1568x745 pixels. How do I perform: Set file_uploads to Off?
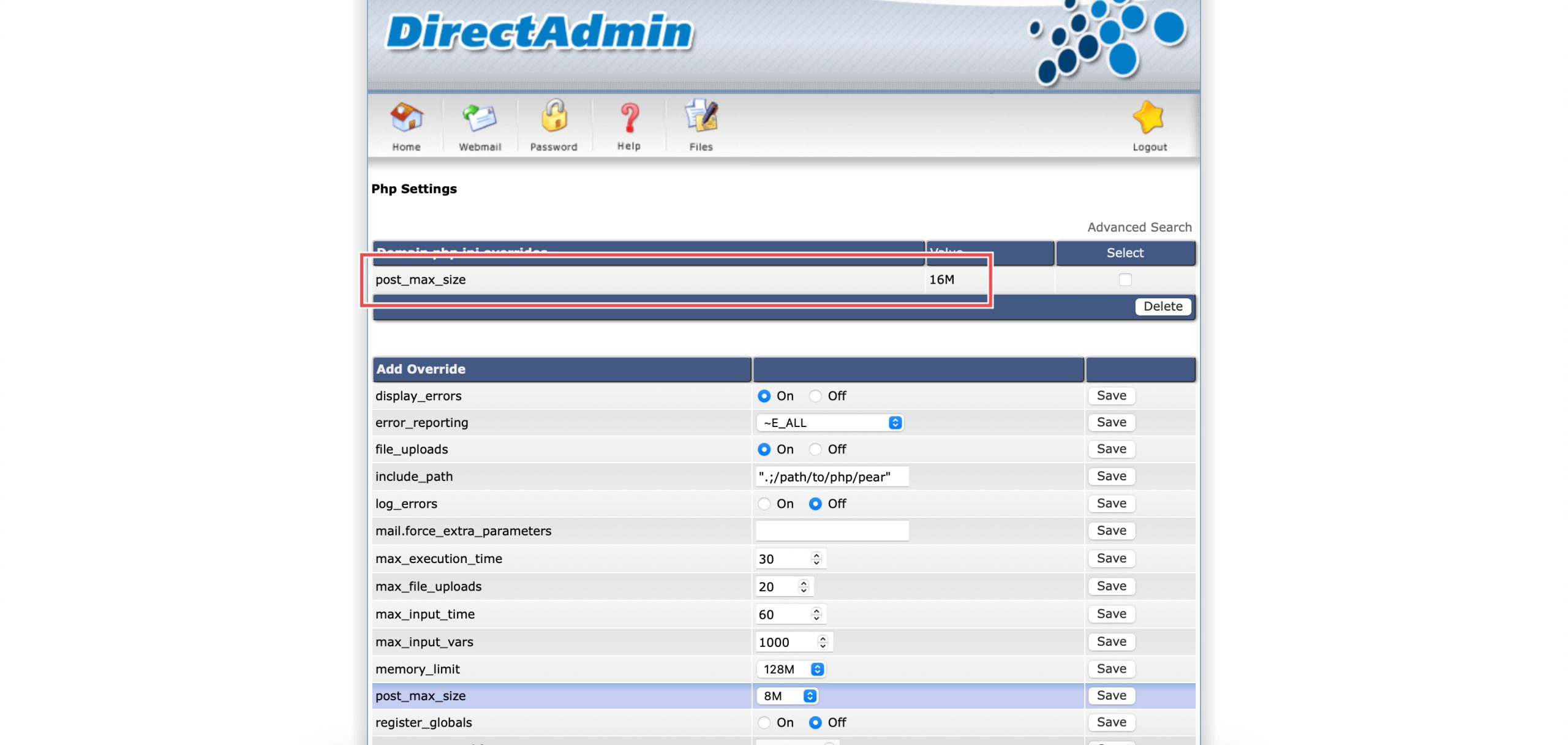(x=815, y=450)
